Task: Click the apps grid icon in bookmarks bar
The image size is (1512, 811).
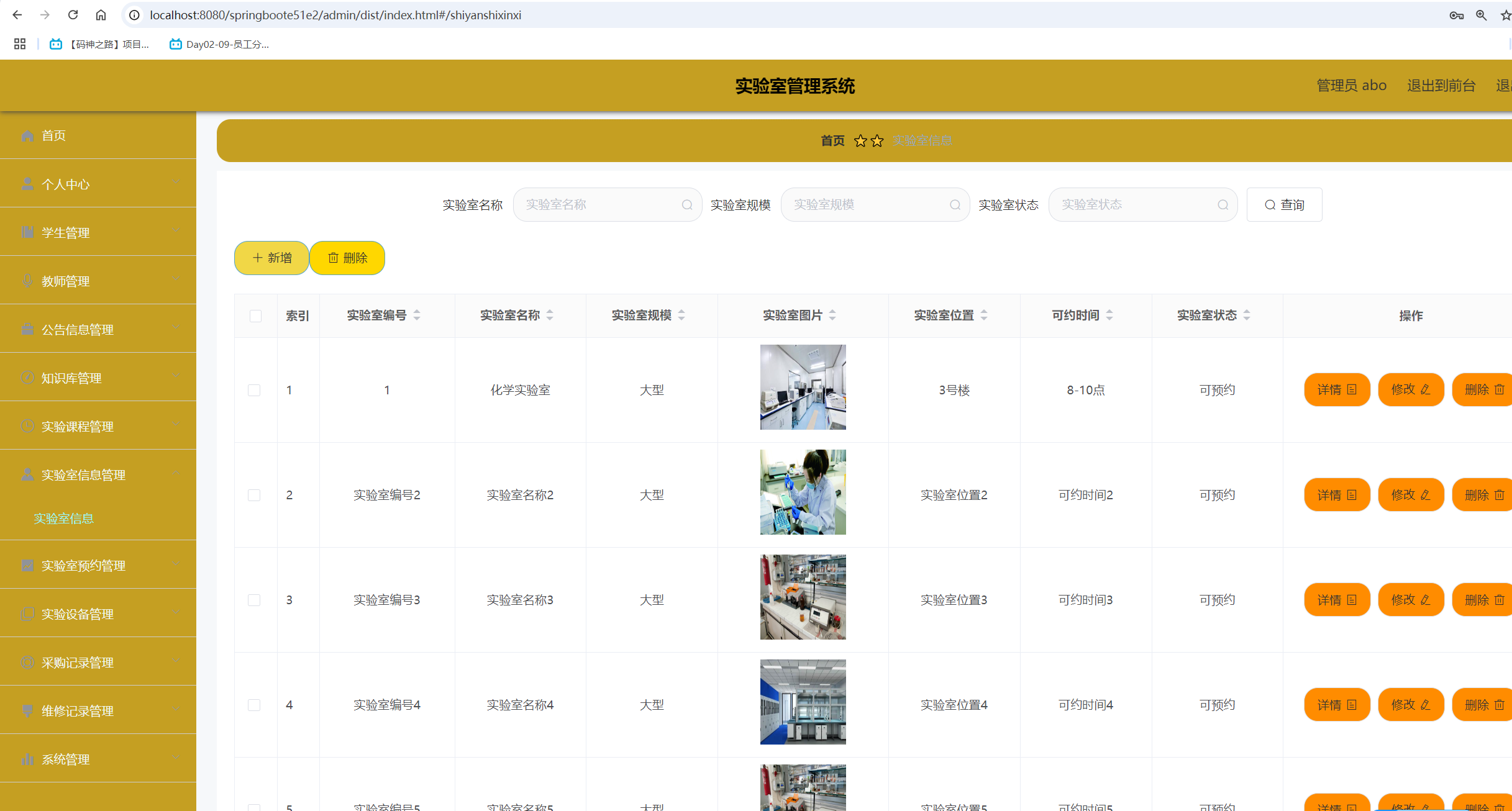Action: coord(20,44)
